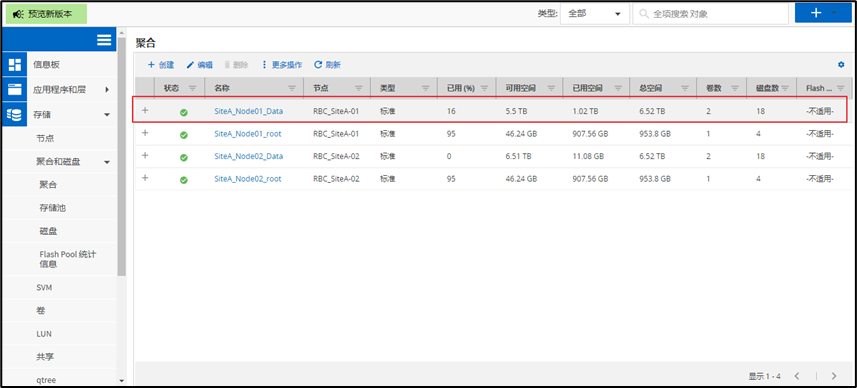The image size is (857, 388).
Task: Click the 刷新 refresh icon
Action: [x=318, y=64]
